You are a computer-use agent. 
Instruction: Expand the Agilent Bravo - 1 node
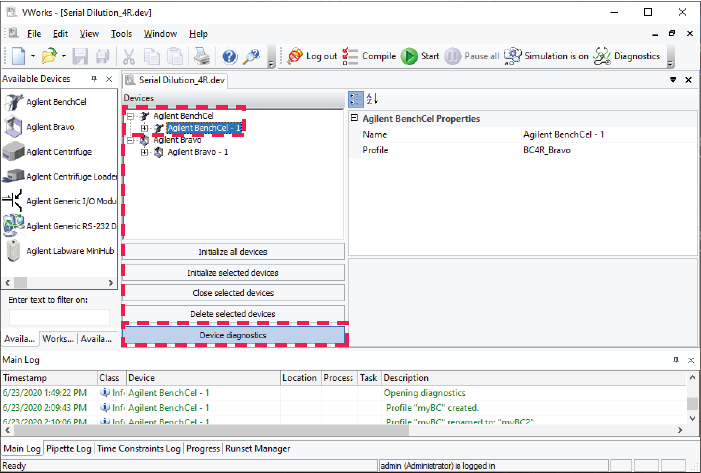[x=144, y=152]
